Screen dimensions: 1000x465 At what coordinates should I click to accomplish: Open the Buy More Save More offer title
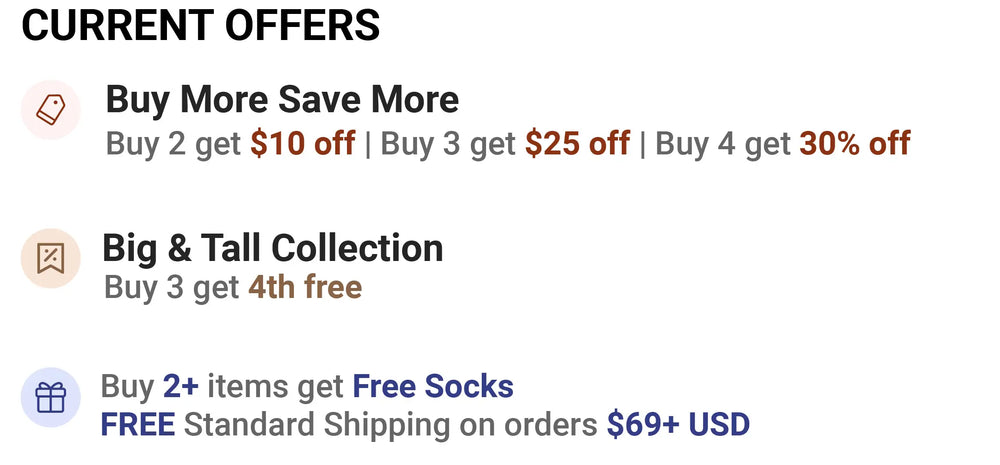pyautogui.click(x=282, y=100)
